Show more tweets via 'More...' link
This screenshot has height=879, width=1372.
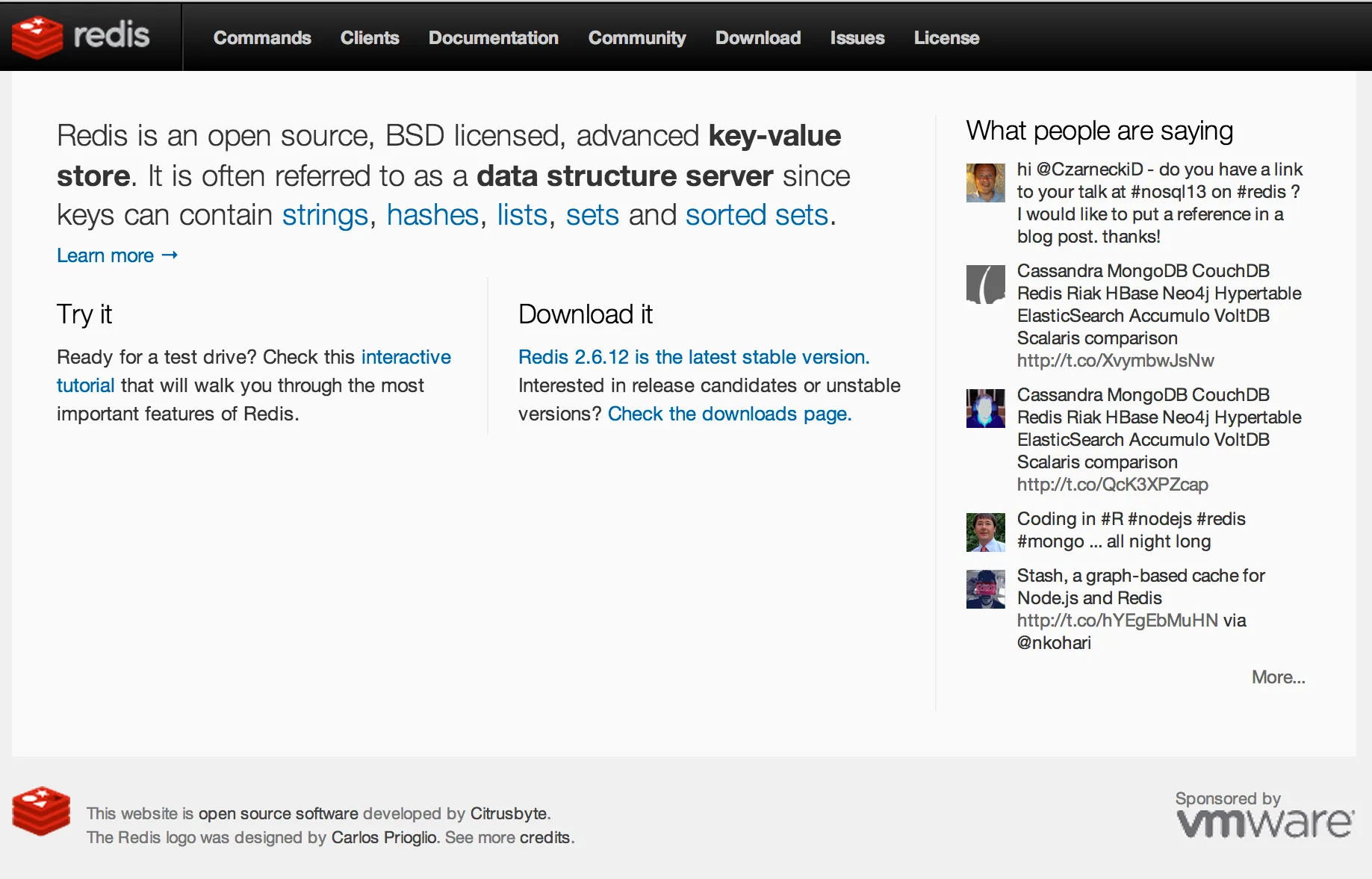(1278, 677)
